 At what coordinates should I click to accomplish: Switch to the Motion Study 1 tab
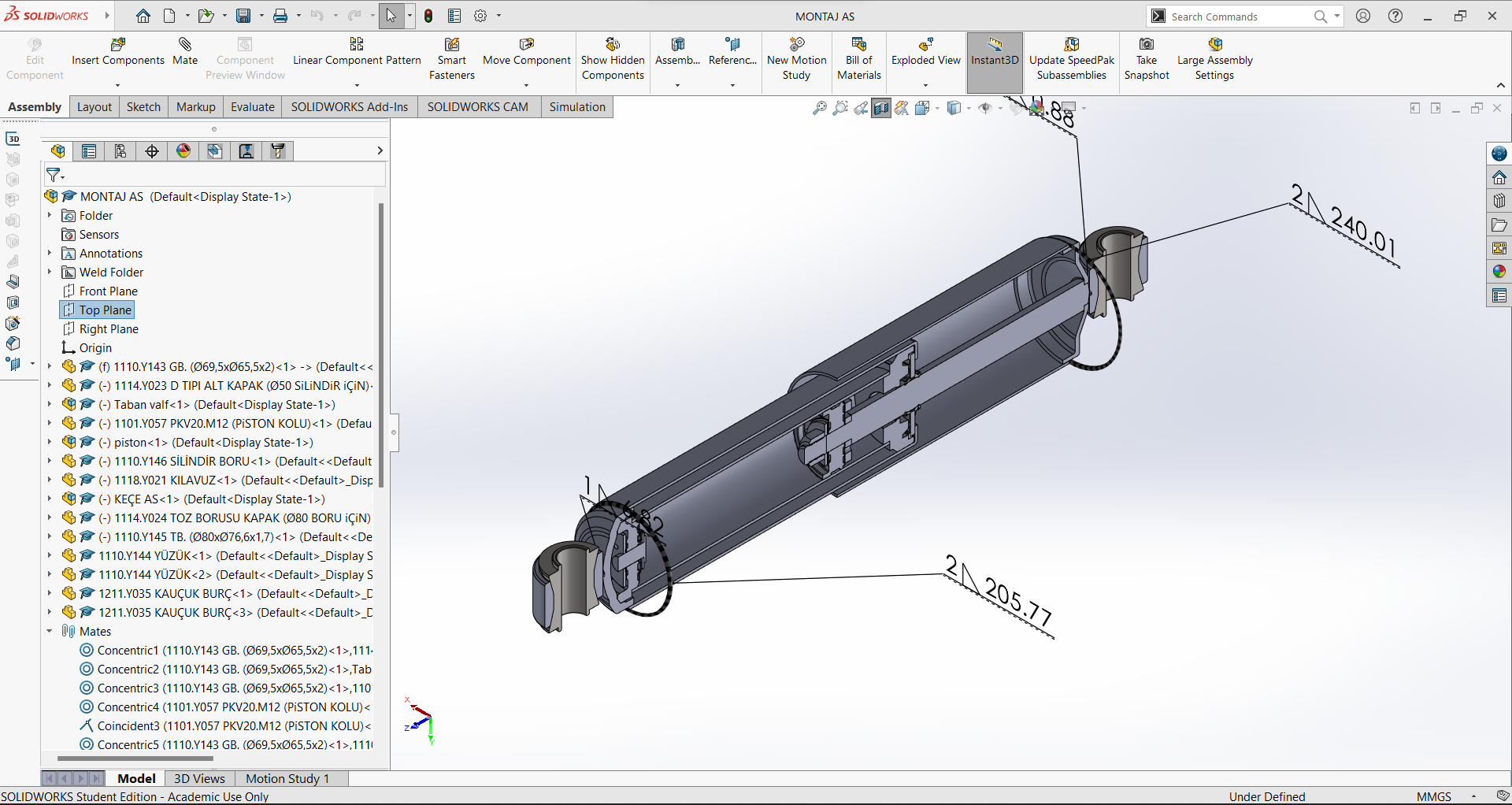[287, 778]
